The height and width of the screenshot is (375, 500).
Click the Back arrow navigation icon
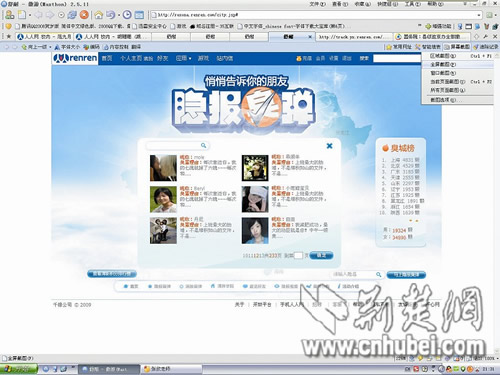(38, 15)
